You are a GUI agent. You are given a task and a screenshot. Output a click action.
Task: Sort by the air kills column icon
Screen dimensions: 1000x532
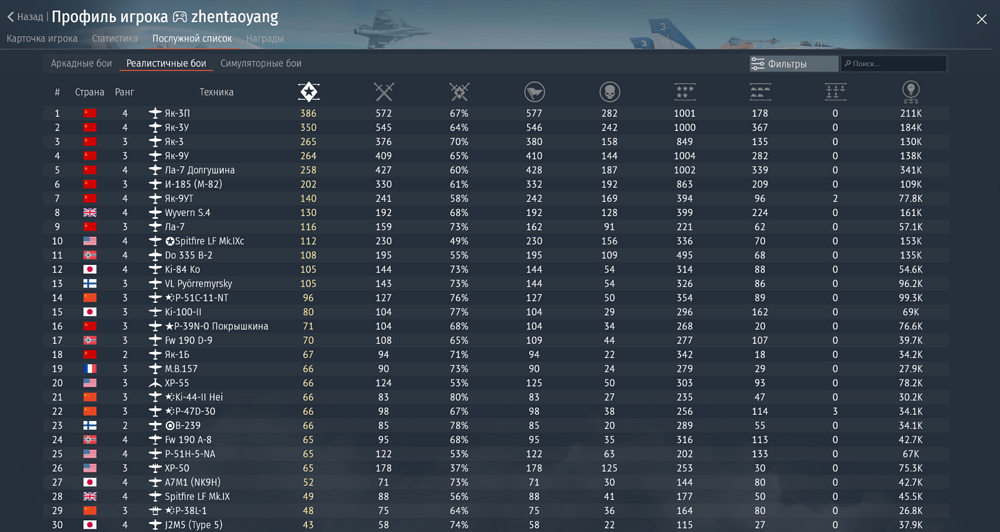pos(684,92)
